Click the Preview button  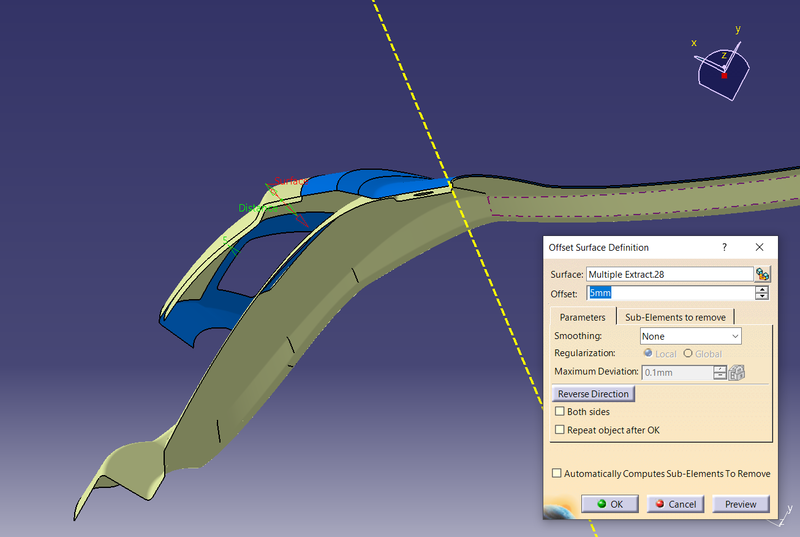740,504
